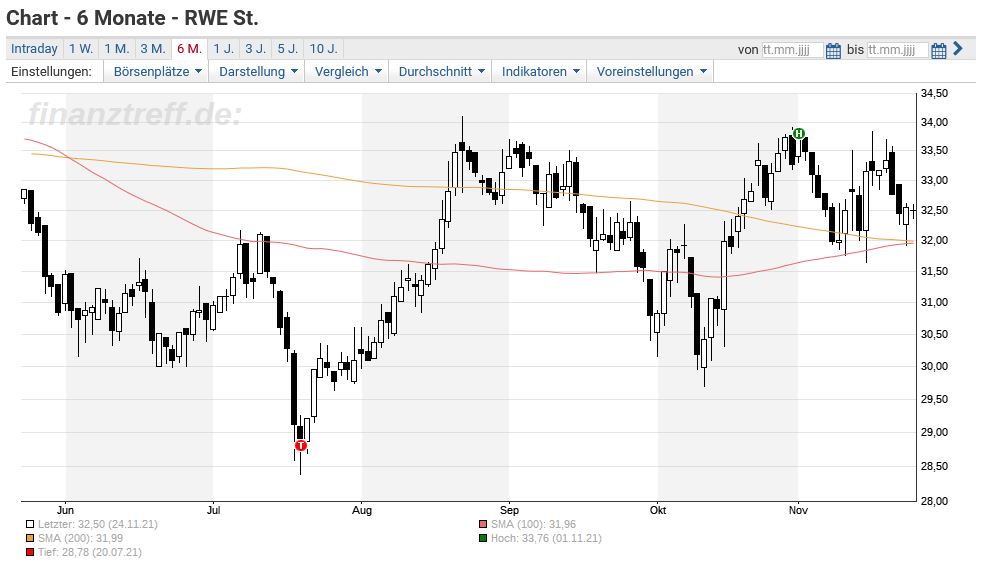Focus the 'von' start date field
Viewport: 983px width, 564px height.
pos(792,50)
